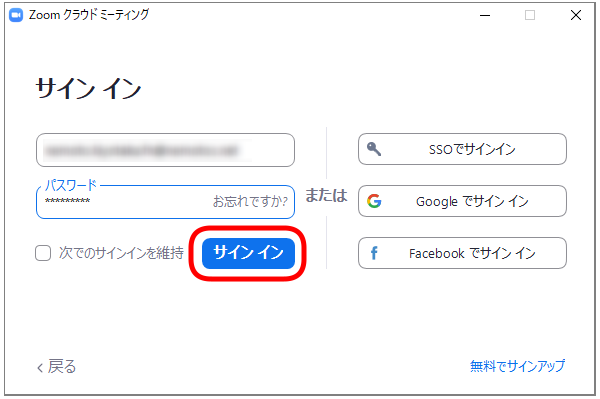Click the 次でのサインインを維持 label text

[121, 253]
